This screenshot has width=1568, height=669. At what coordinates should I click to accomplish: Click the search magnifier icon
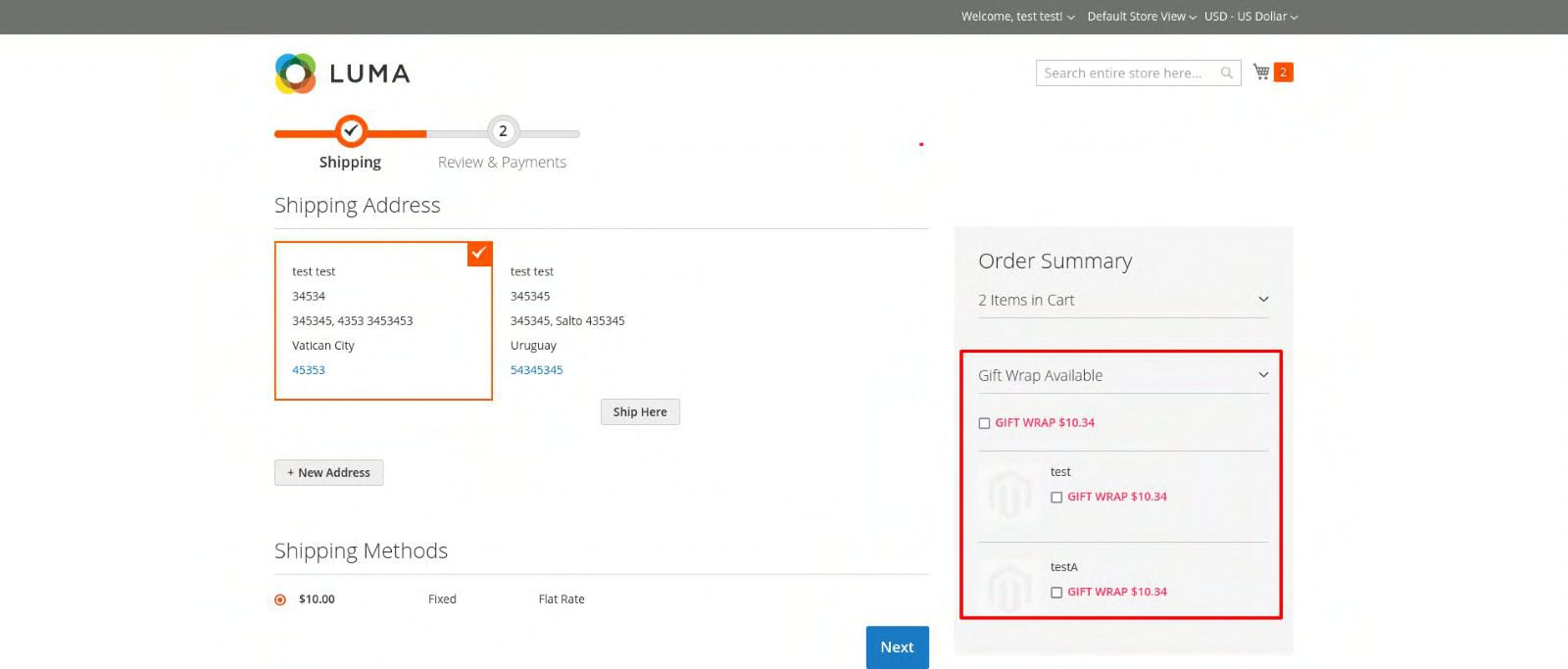coord(1226,73)
